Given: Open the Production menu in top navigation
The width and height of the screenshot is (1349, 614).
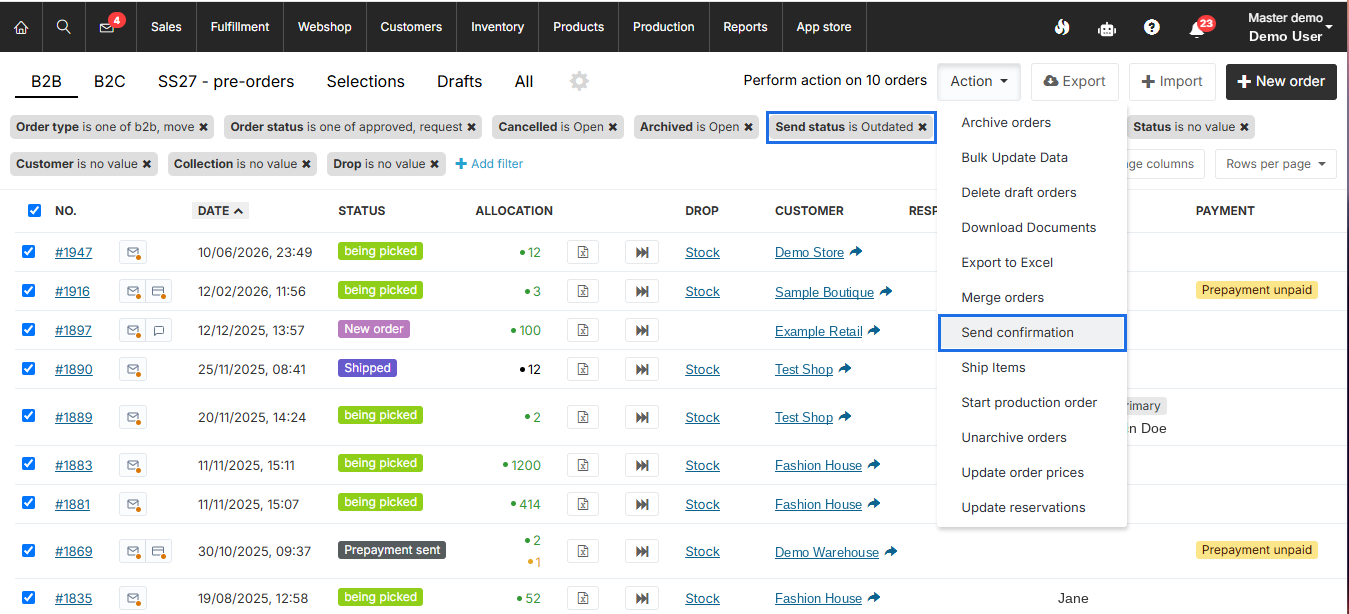Looking at the screenshot, I should [x=663, y=27].
